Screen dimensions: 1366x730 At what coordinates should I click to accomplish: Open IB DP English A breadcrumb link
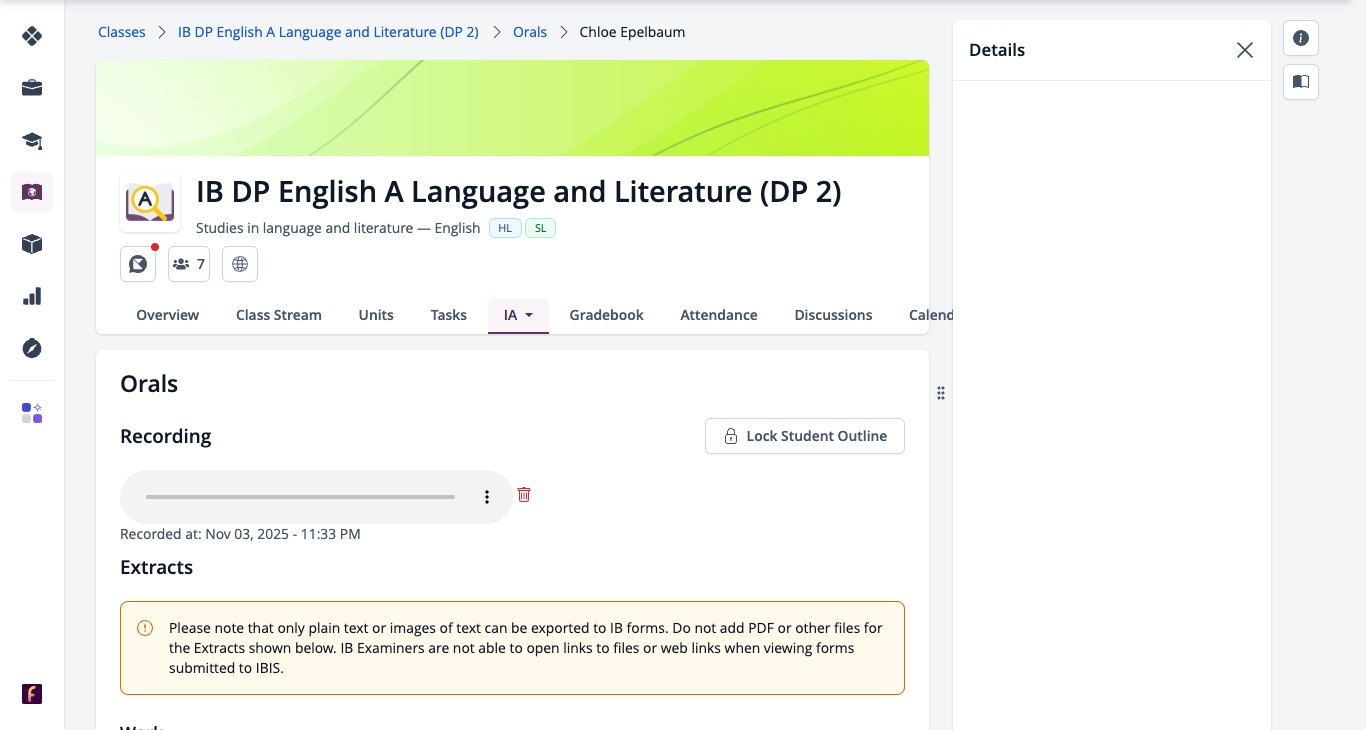tap(328, 32)
